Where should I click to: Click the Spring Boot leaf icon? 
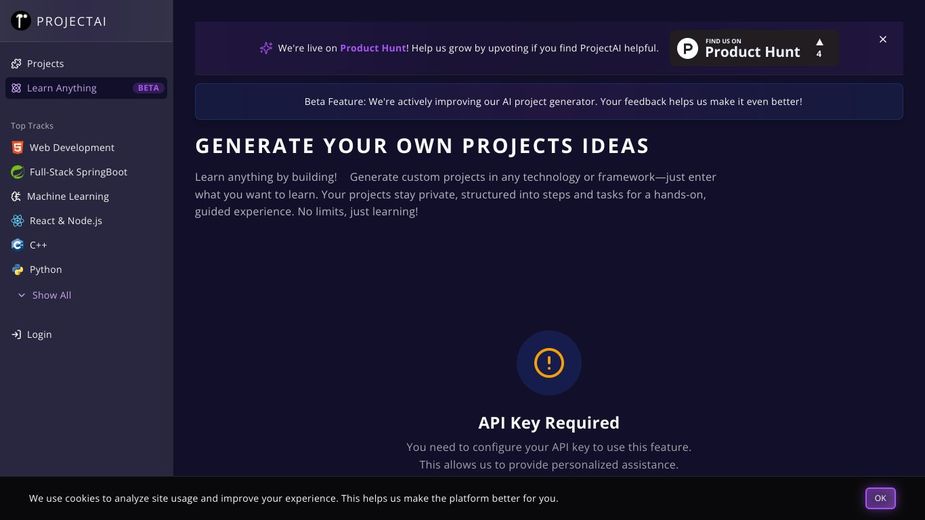(17, 172)
